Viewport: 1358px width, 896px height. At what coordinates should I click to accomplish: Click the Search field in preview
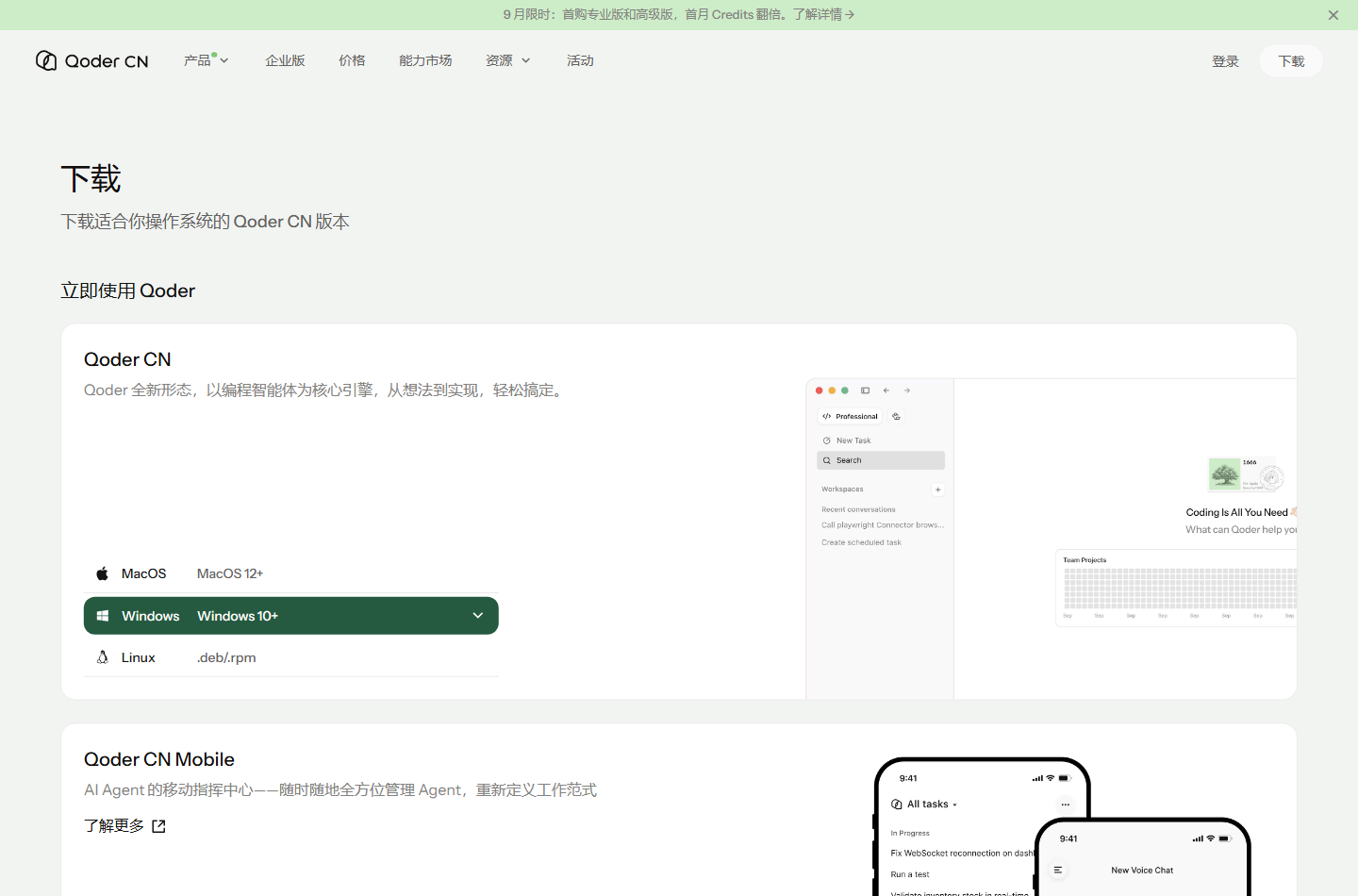pos(881,460)
